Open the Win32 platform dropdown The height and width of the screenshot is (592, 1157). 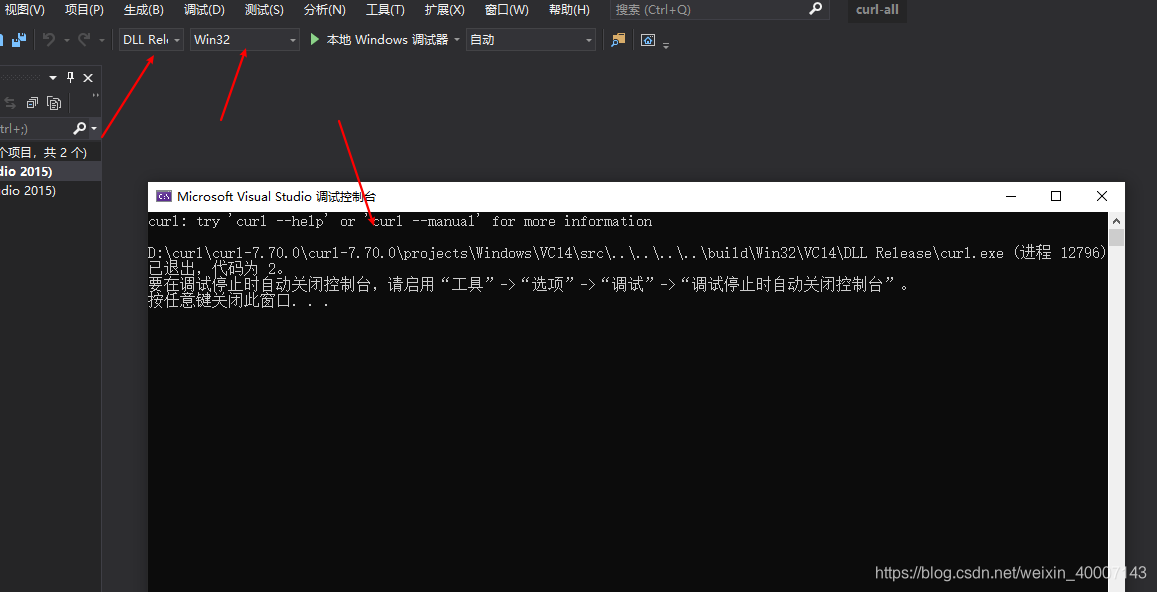tap(245, 40)
